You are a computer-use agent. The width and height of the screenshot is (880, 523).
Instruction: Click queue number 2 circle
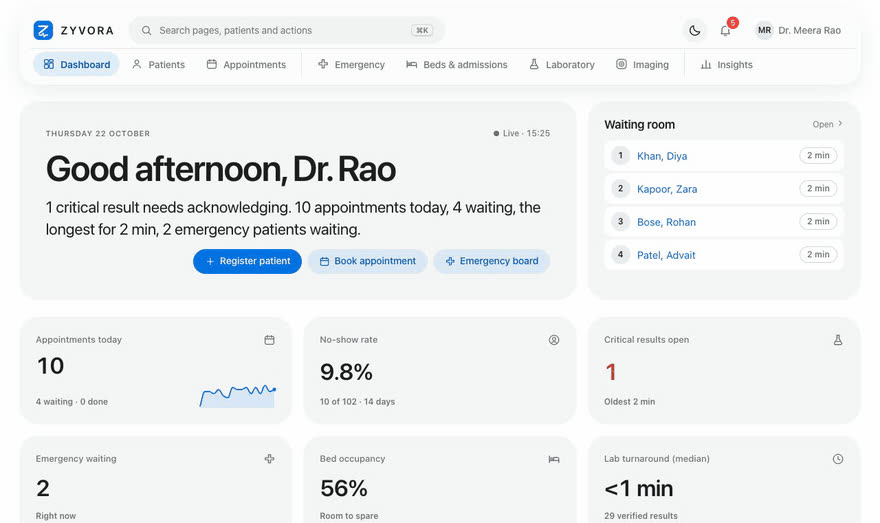click(620, 189)
